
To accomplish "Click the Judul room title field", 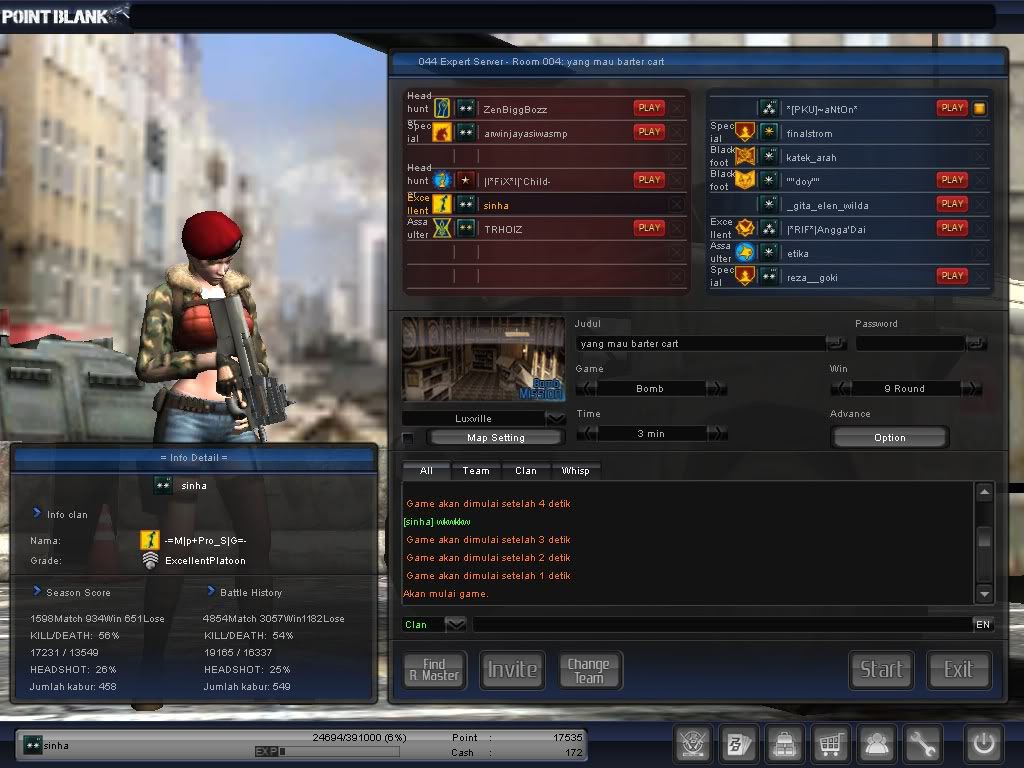I will [x=701, y=344].
